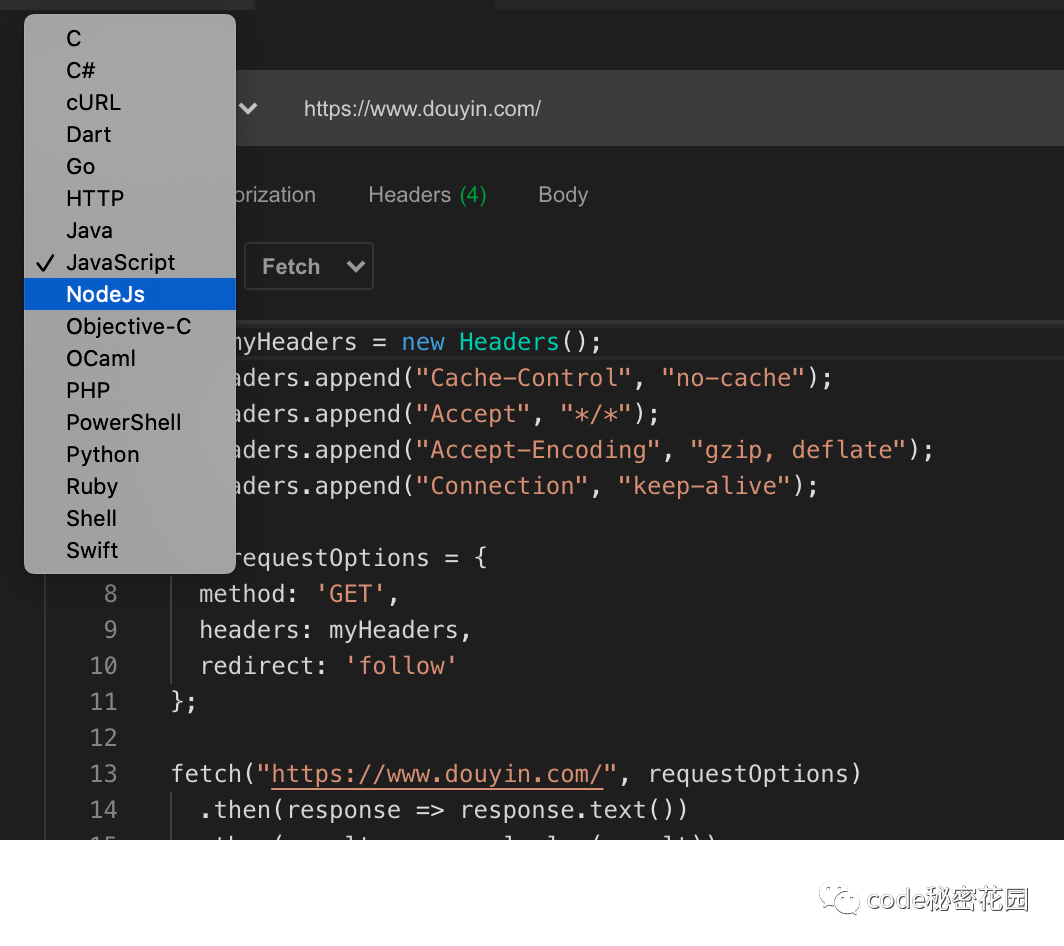Open the Body tab
Screen dimensions: 1064x946
563,195
